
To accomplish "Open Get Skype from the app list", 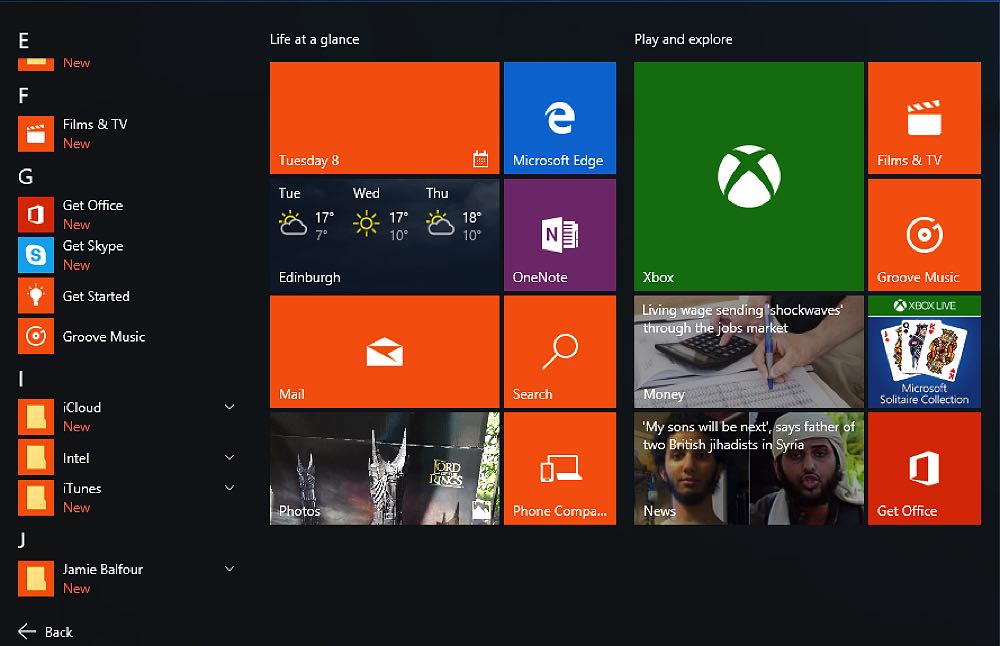I will click(x=90, y=255).
